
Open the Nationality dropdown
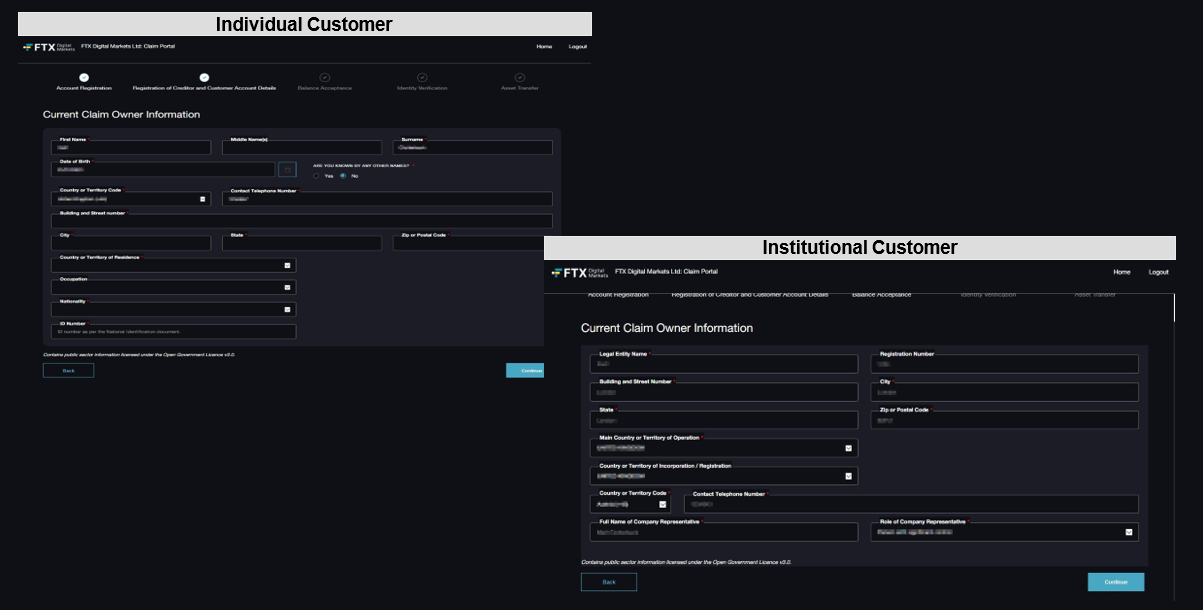[287, 310]
